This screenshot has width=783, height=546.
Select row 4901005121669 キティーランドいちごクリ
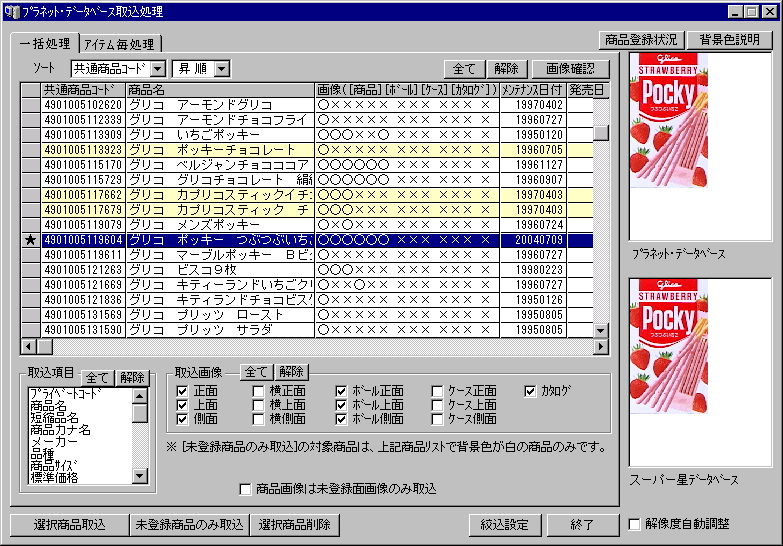point(307,285)
